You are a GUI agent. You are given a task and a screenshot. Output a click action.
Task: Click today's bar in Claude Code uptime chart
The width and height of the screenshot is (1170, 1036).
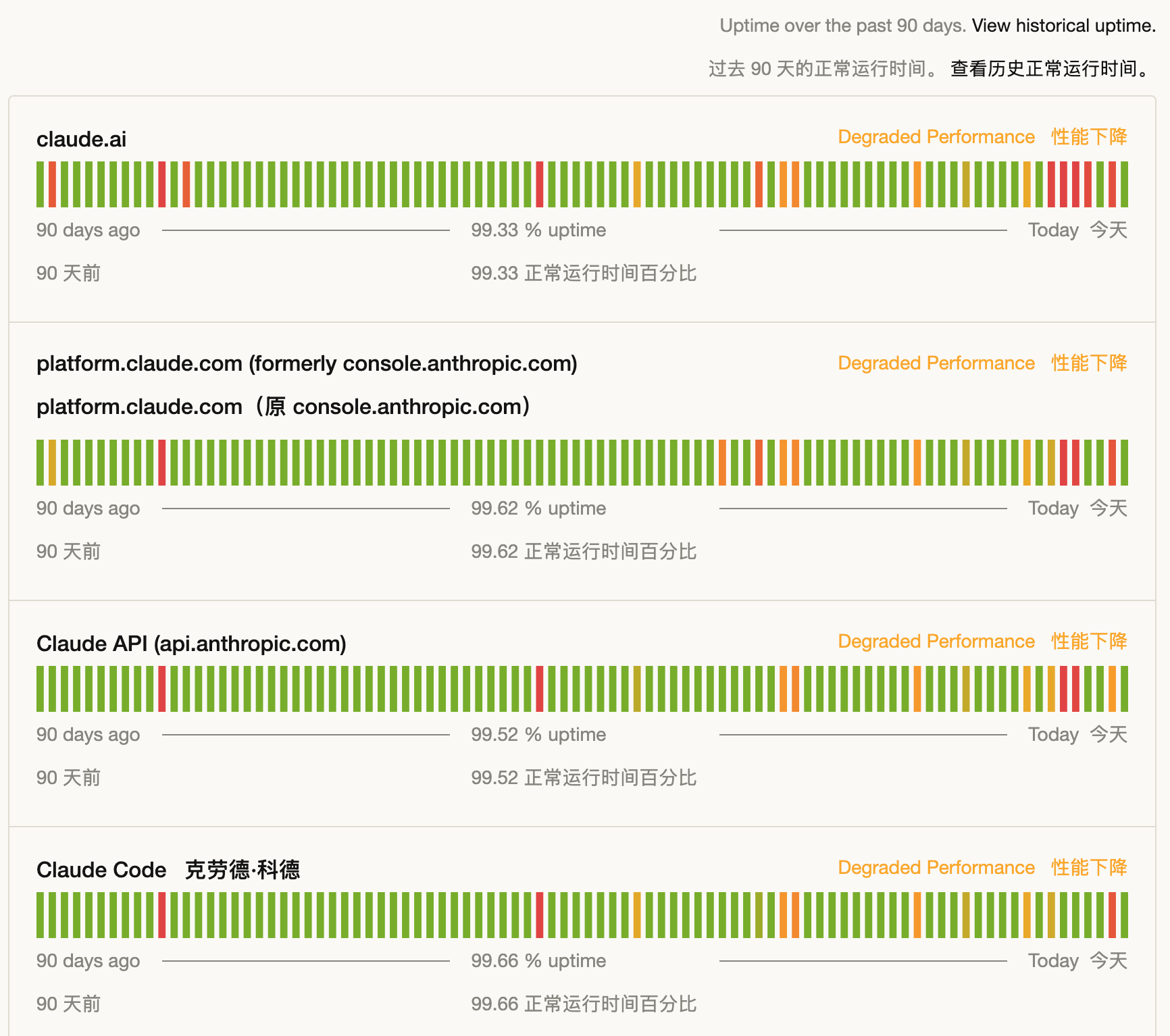(x=1123, y=915)
